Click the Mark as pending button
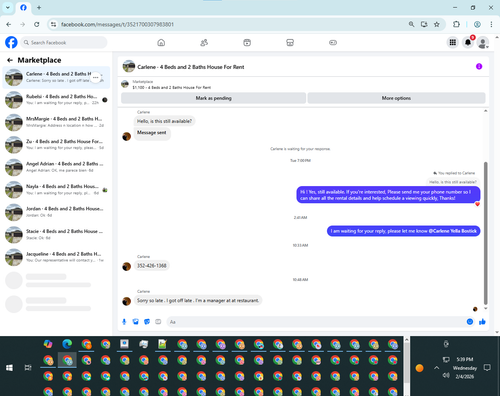This screenshot has width=500, height=396. click(213, 98)
